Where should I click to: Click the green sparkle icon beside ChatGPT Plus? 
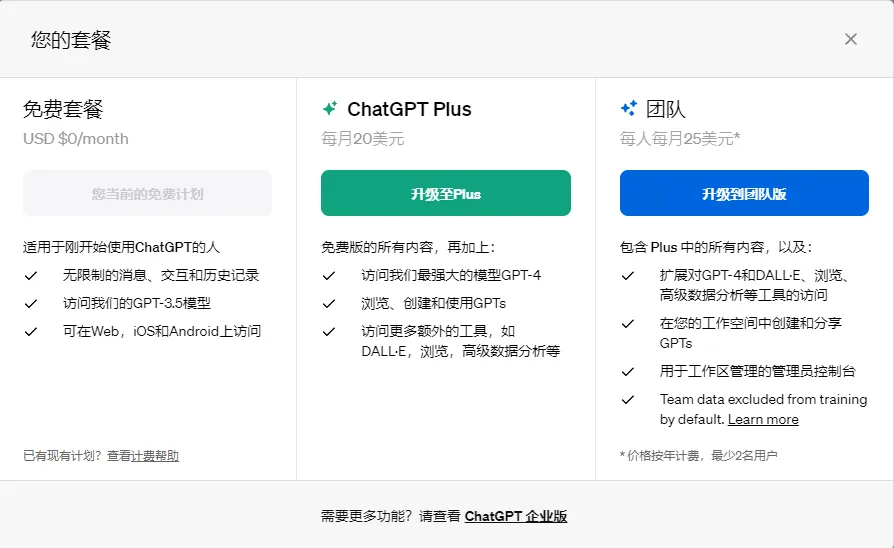click(x=330, y=108)
